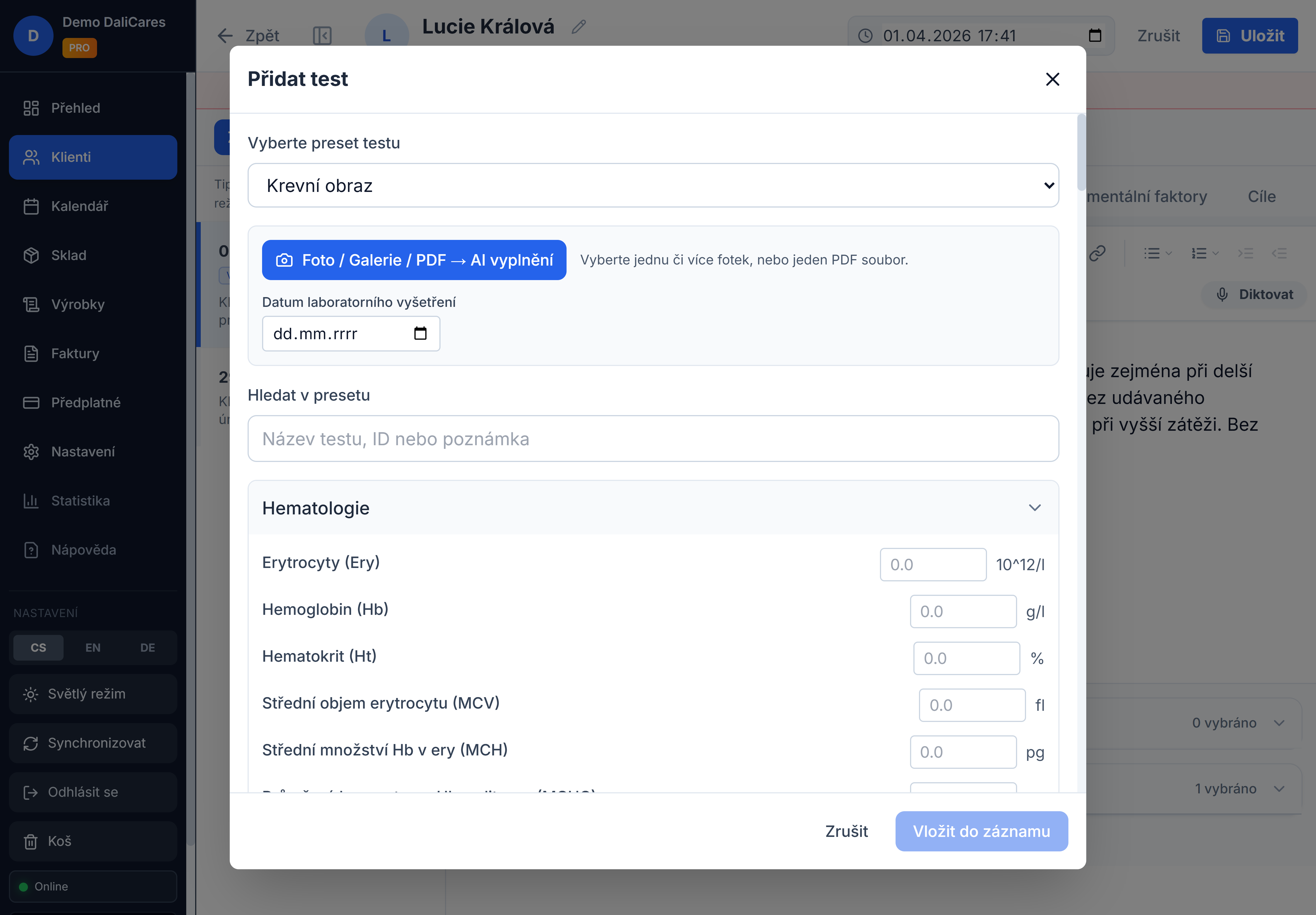Click the insert link icon in editor toolbar
Viewport: 1316px width, 915px height.
(1097, 253)
